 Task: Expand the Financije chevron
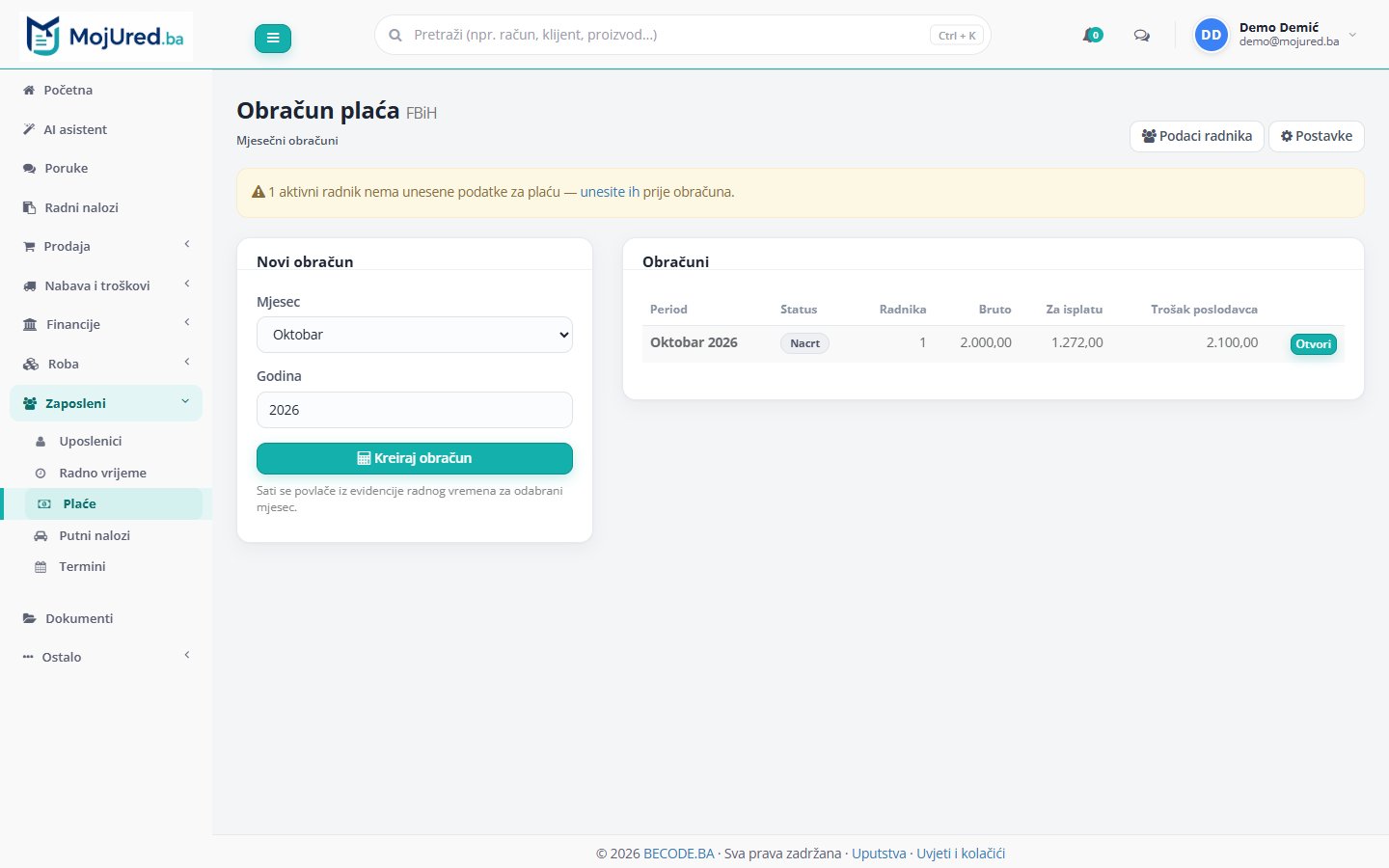click(x=187, y=323)
